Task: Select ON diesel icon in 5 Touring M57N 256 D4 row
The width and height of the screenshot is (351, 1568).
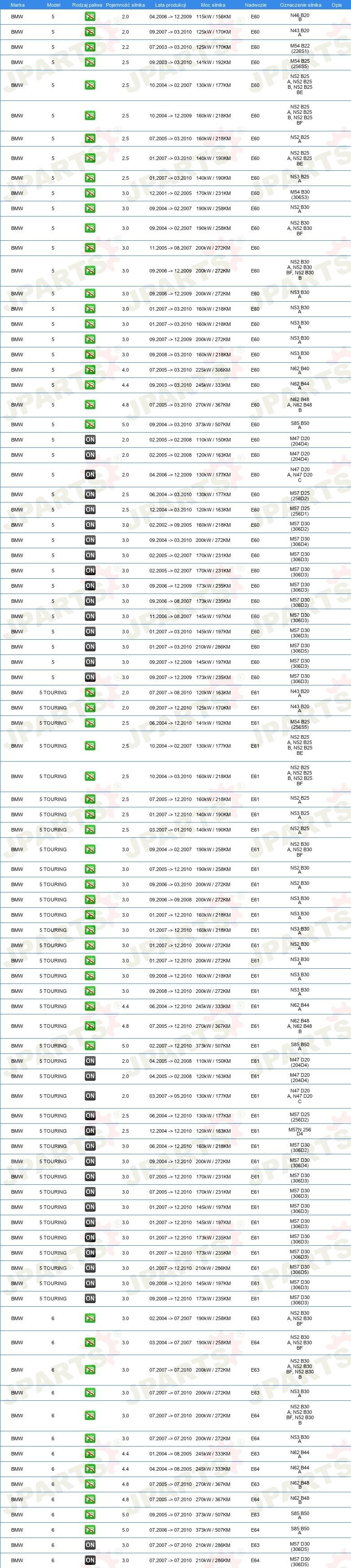Action: pyautogui.click(x=90, y=1131)
